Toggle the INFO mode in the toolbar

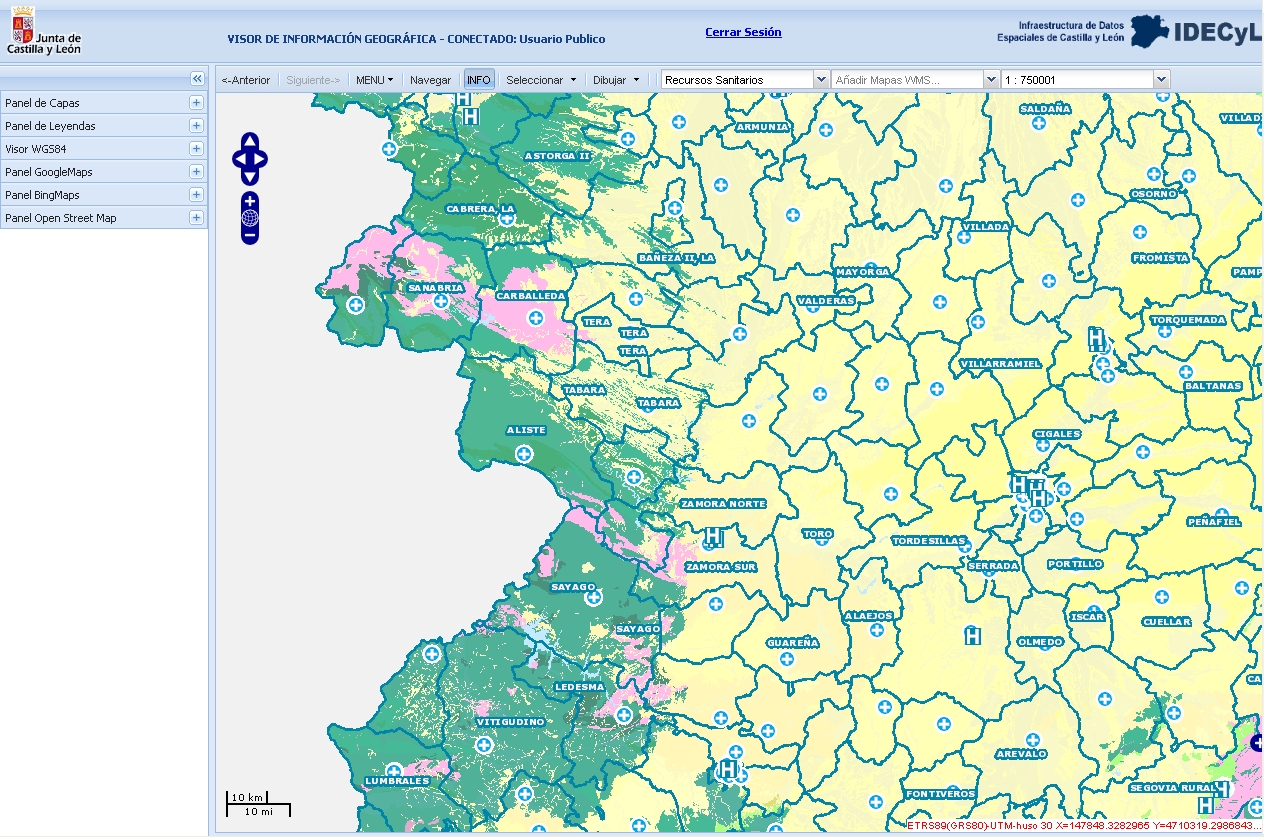click(x=479, y=78)
